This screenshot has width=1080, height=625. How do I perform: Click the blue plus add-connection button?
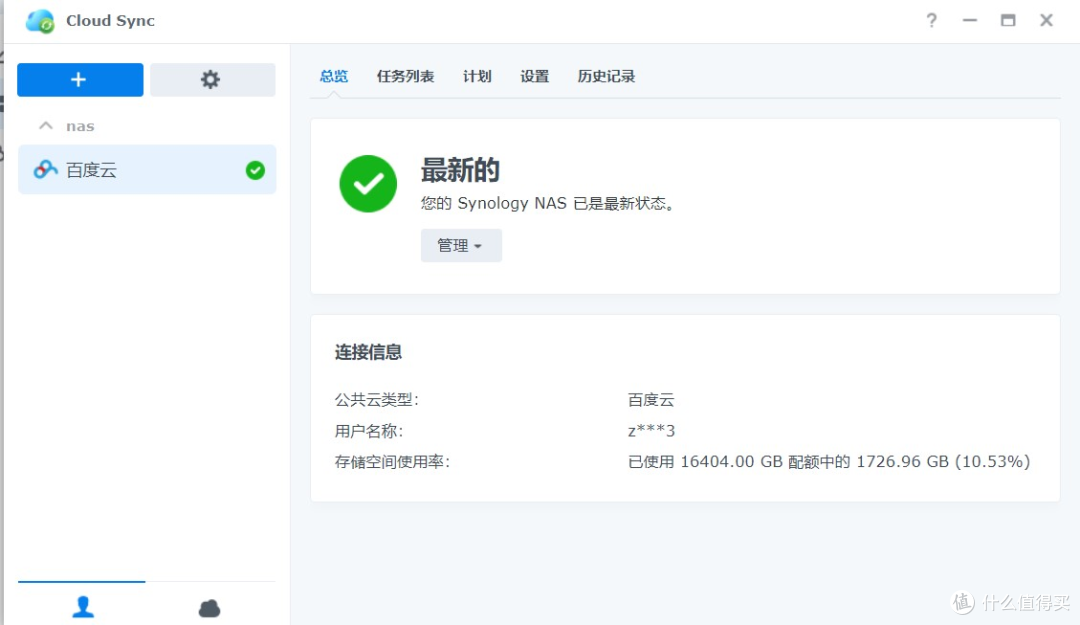80,80
